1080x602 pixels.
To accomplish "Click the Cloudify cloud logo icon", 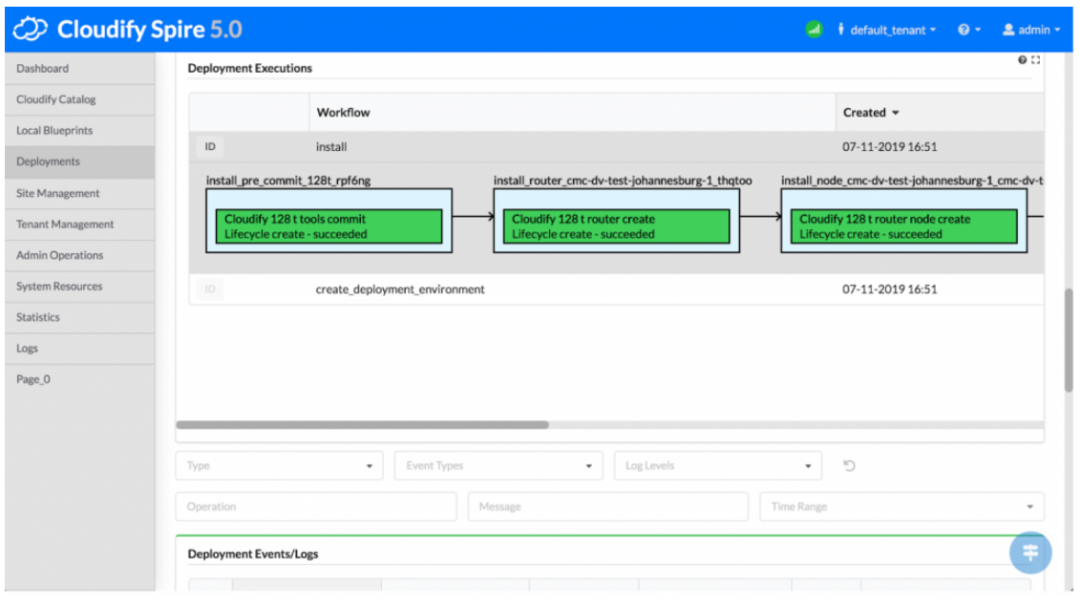I will click(x=30, y=29).
